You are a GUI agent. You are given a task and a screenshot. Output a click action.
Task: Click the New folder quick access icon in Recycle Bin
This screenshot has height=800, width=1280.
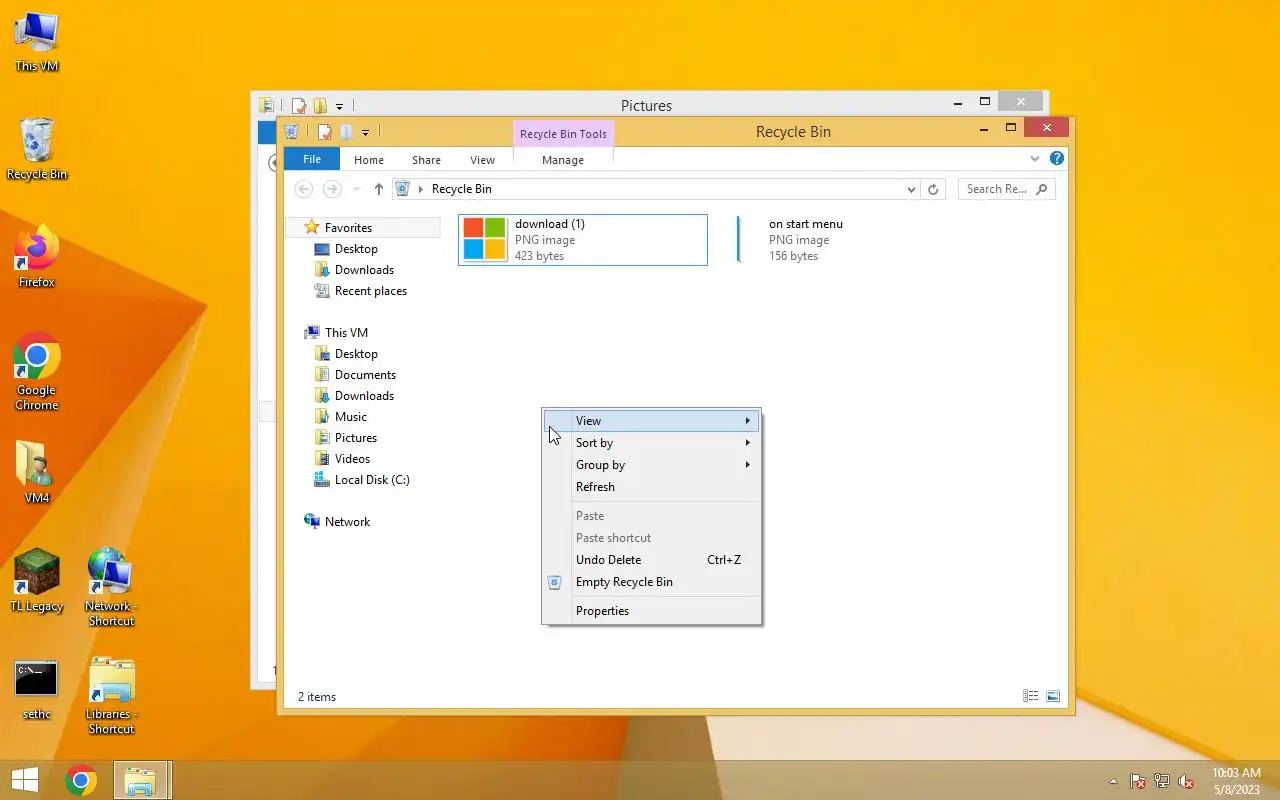pyautogui.click(x=346, y=131)
